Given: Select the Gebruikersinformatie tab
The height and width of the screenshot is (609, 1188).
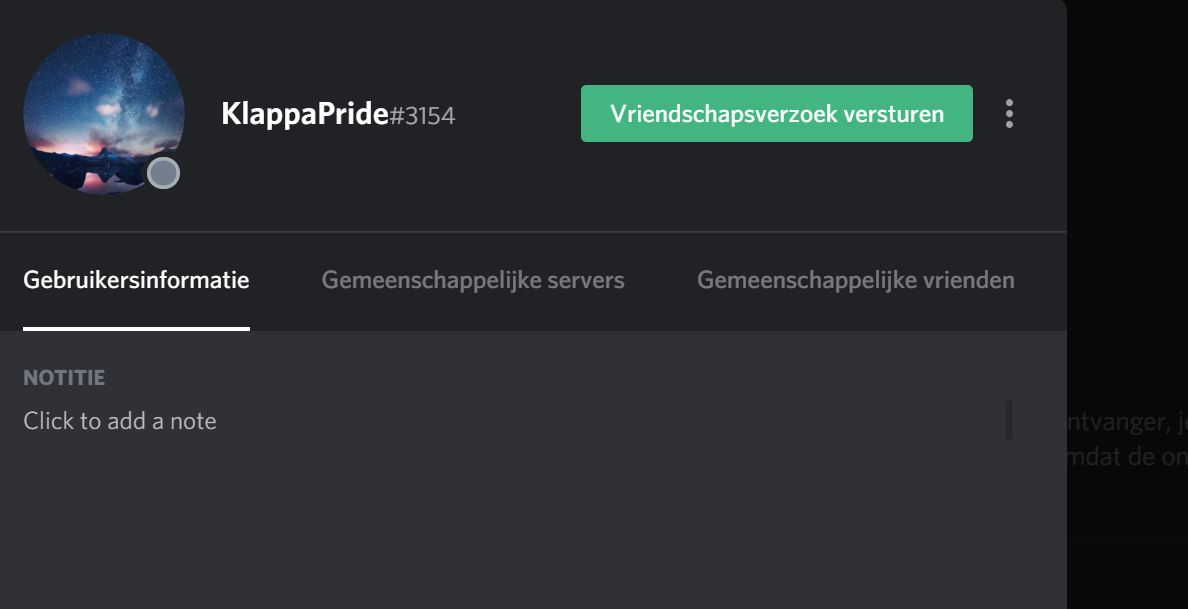Looking at the screenshot, I should click(136, 280).
